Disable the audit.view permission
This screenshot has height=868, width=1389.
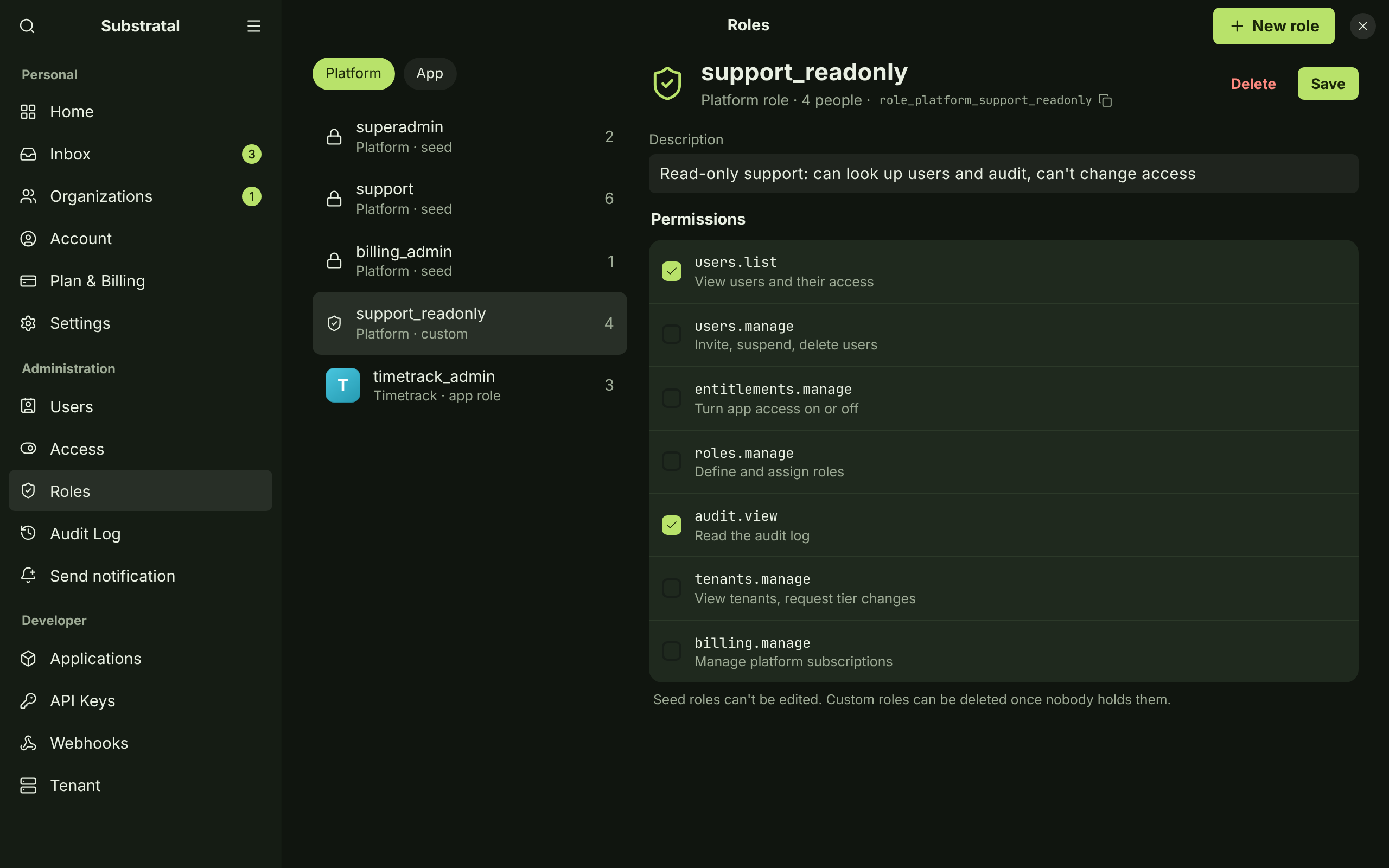click(x=672, y=525)
